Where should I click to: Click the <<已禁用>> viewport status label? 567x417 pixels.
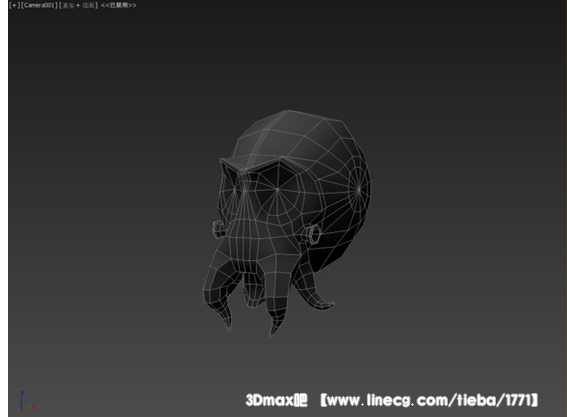(x=119, y=5)
